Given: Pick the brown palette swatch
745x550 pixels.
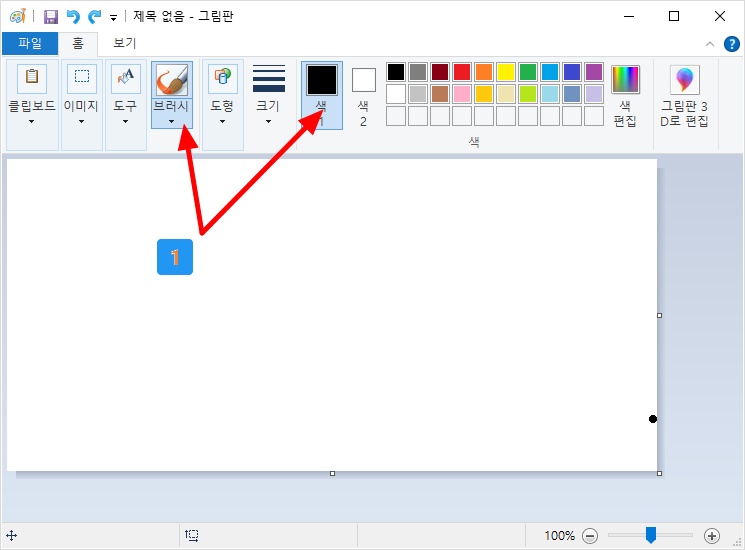Looking at the screenshot, I should [440, 94].
